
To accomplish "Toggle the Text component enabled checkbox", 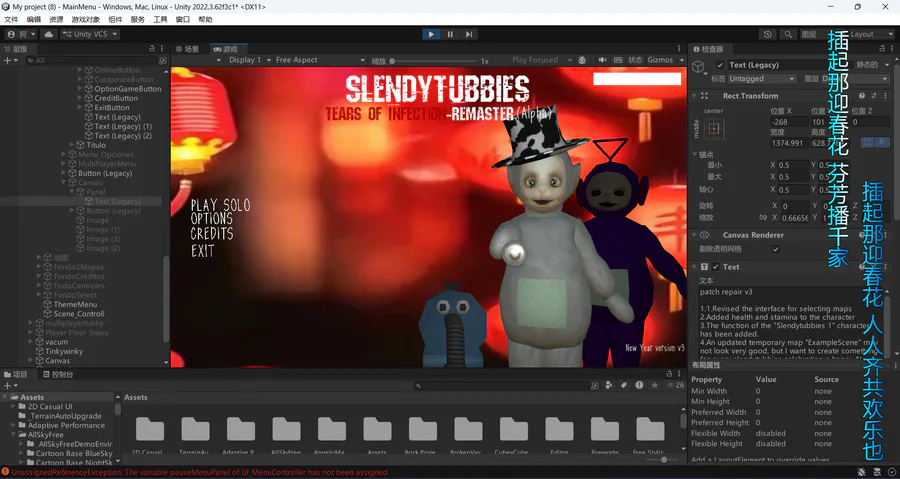I will tap(716, 267).
